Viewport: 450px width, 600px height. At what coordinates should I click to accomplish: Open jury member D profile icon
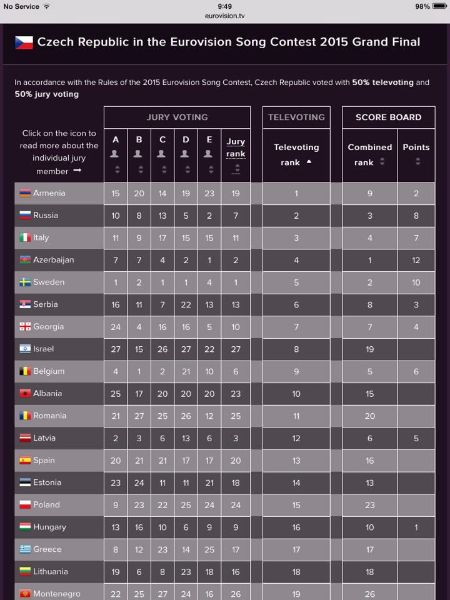[x=185, y=154]
